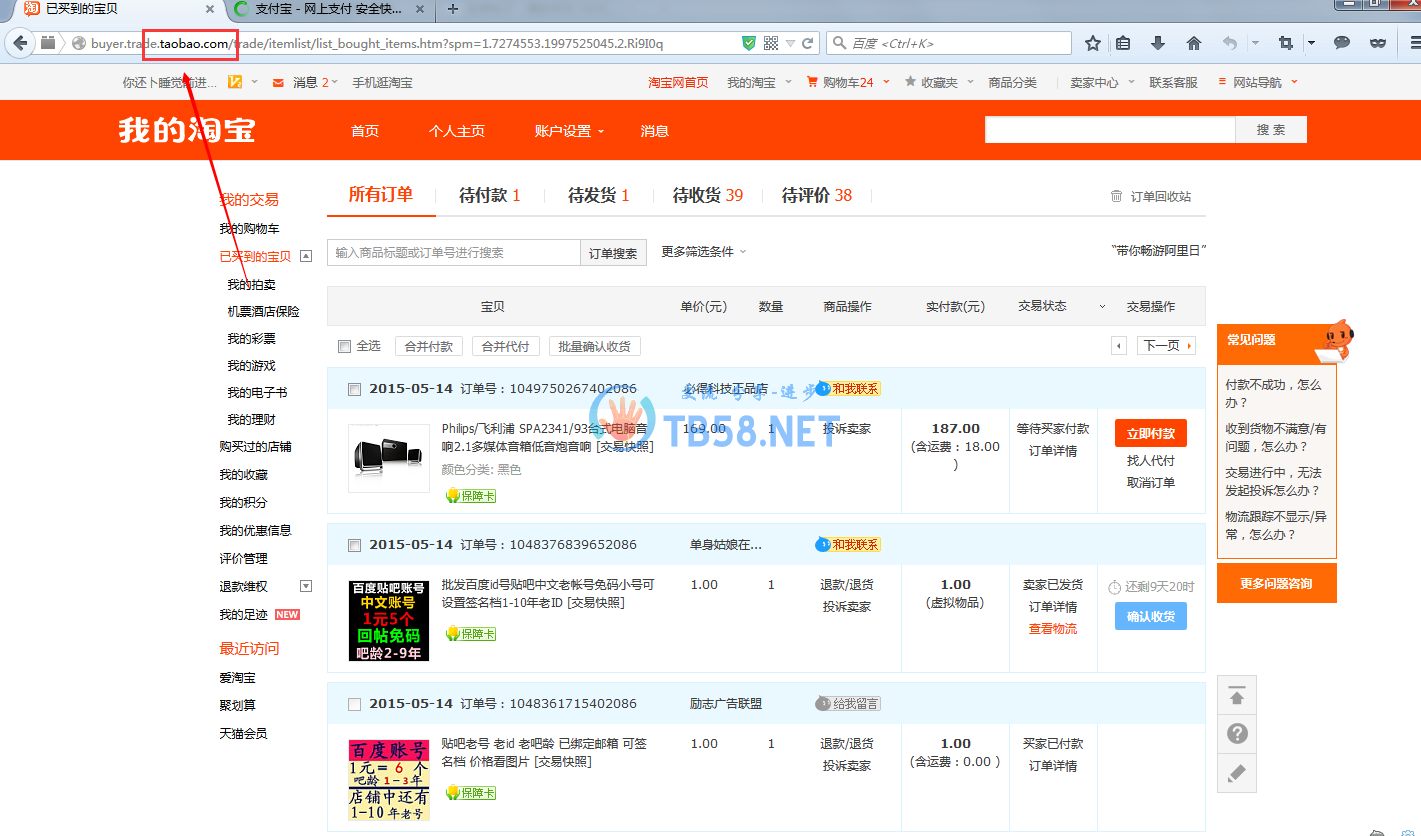Viewport: 1421px width, 836px height.
Task: Click the search box in the orange header
Action: pyautogui.click(x=1110, y=130)
